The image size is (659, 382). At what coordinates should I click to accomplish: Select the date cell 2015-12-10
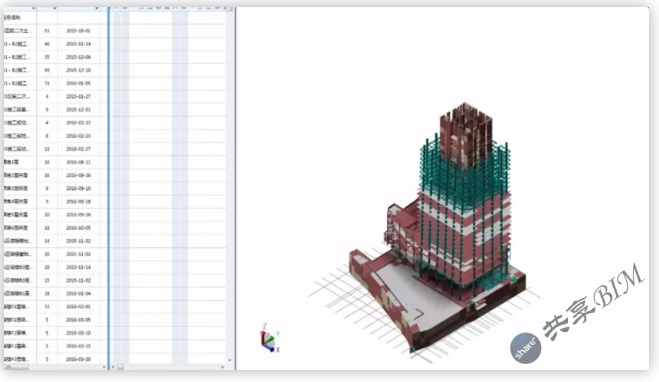pyautogui.click(x=78, y=70)
